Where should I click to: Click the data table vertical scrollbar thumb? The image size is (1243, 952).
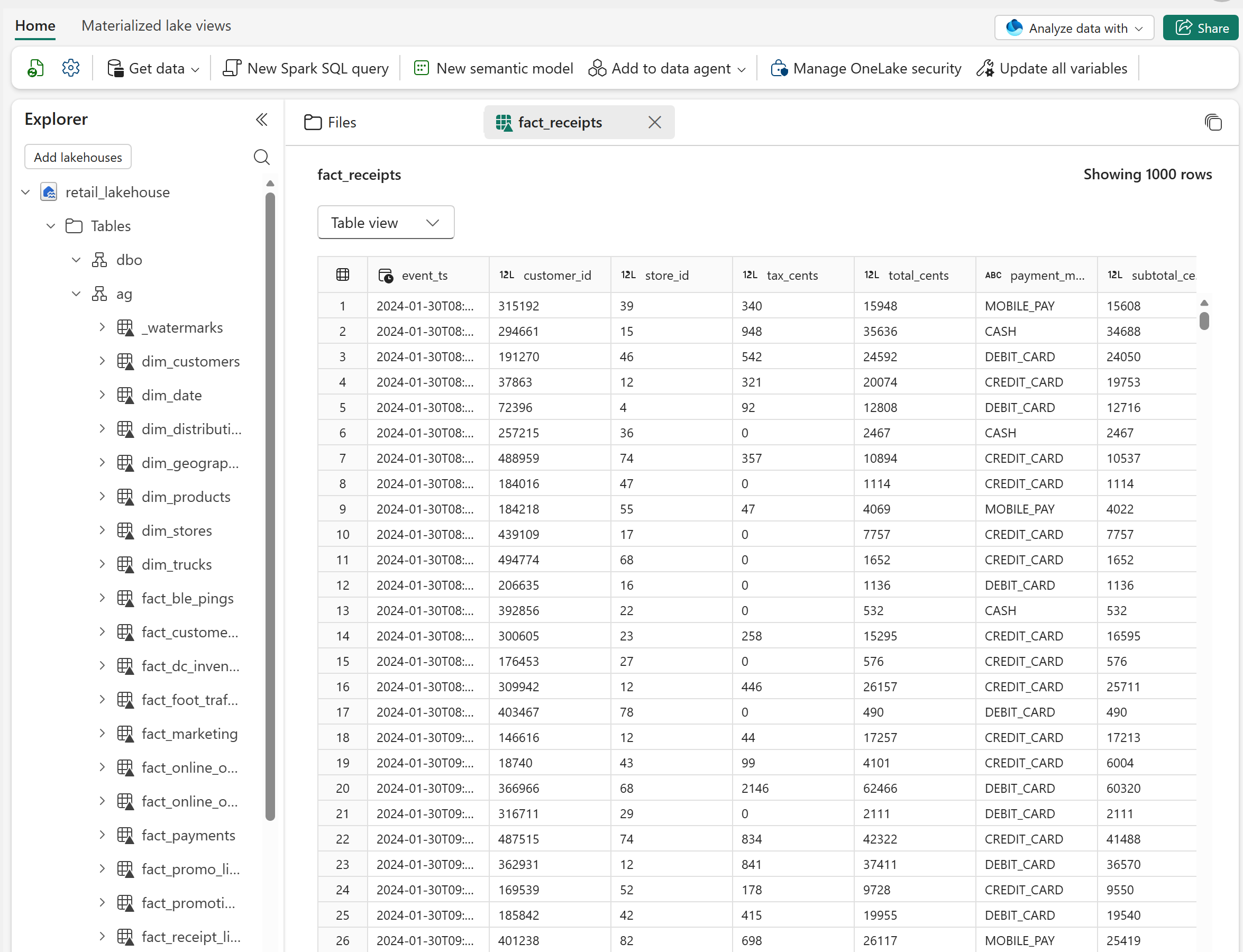click(x=1204, y=321)
